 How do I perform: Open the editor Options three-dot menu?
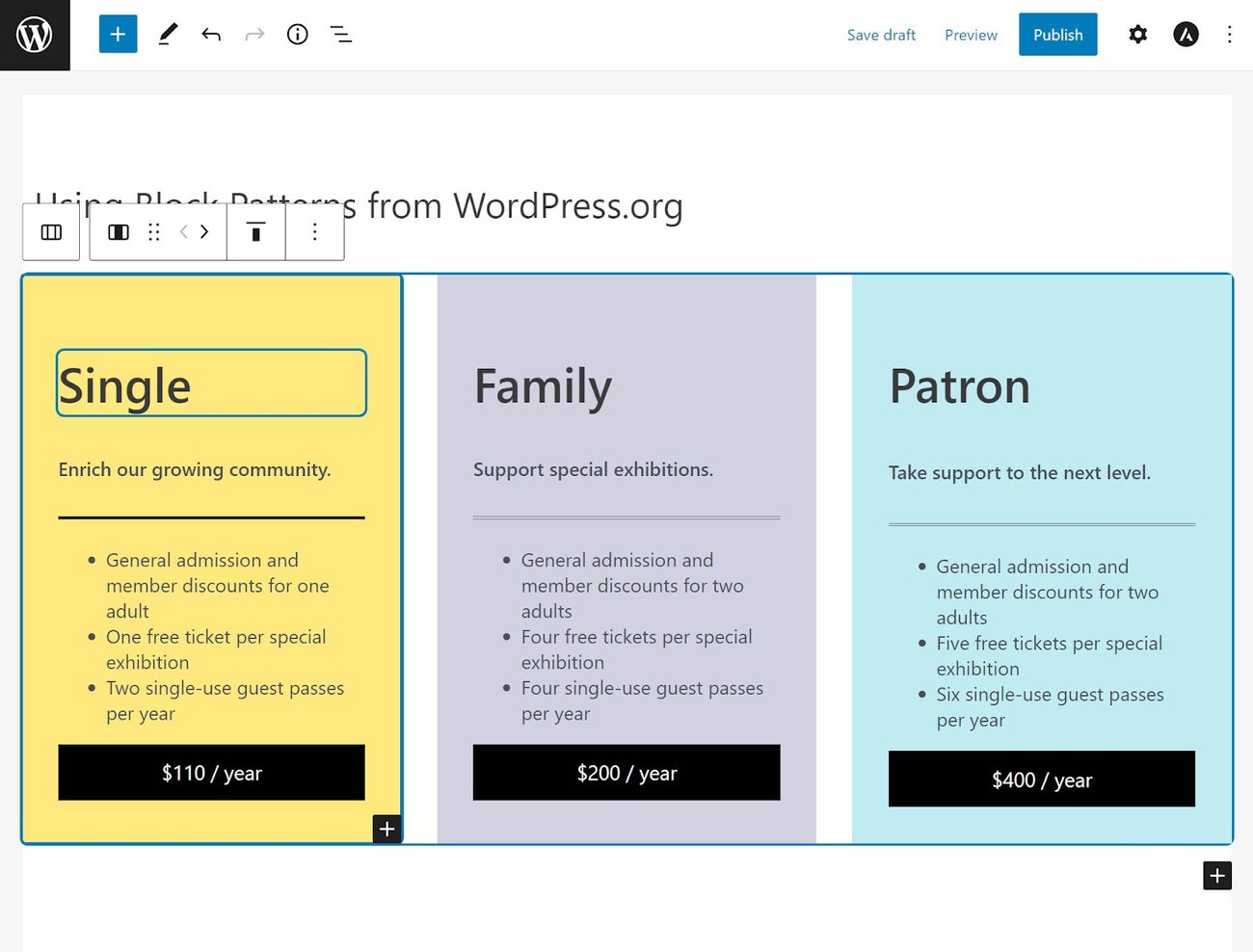pos(1229,34)
